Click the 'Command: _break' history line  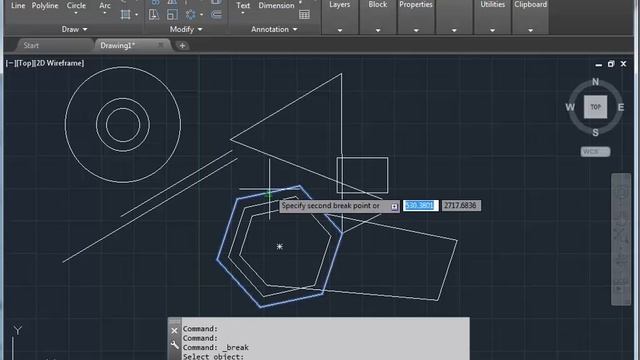[216, 348]
